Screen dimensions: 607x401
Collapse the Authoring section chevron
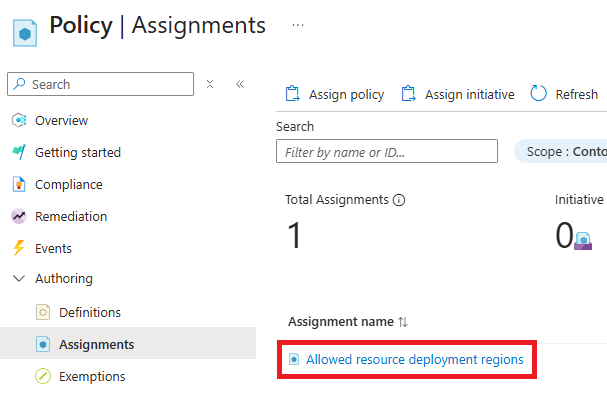[x=19, y=279]
